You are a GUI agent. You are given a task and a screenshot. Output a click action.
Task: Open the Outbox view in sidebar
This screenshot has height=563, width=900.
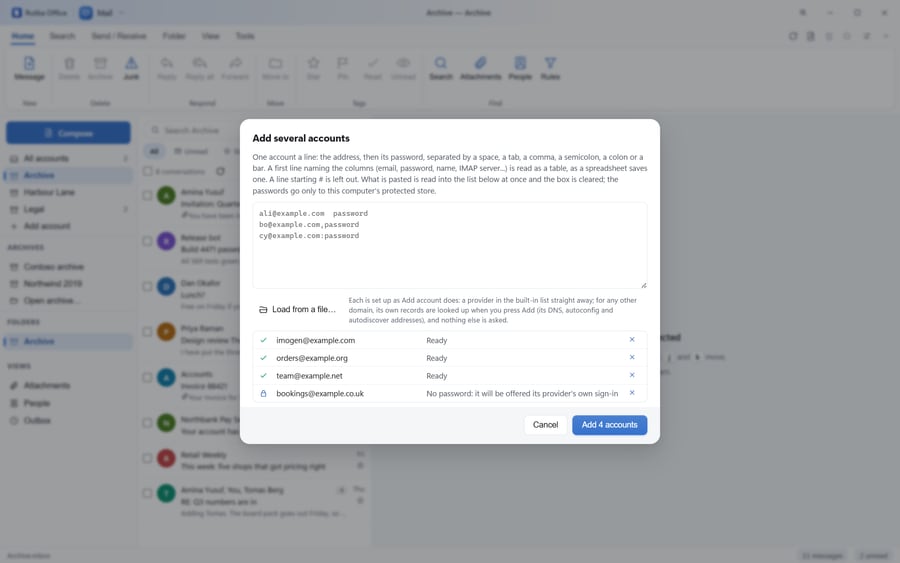point(68,421)
